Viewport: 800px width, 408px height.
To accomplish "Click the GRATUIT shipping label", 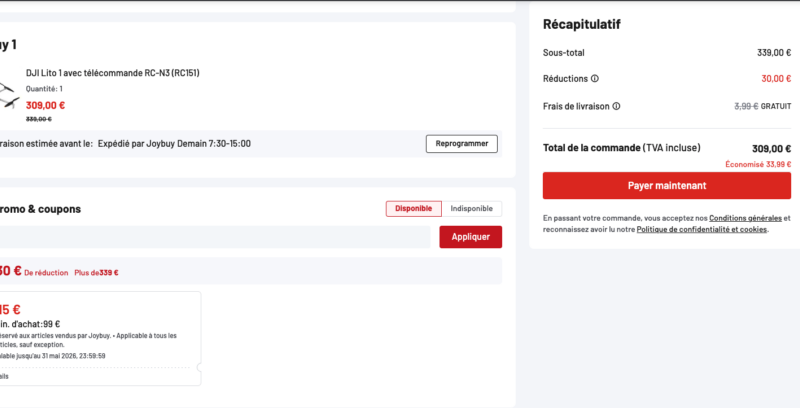I will coord(776,106).
